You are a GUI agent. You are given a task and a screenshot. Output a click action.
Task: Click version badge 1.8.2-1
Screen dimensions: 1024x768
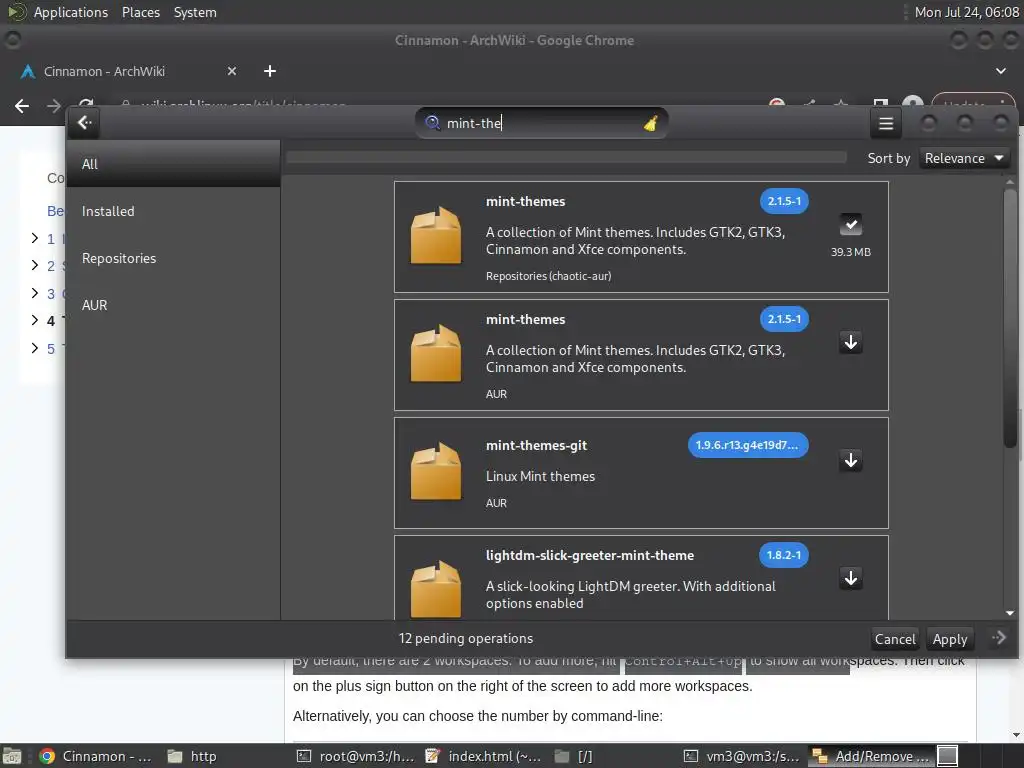pos(783,555)
